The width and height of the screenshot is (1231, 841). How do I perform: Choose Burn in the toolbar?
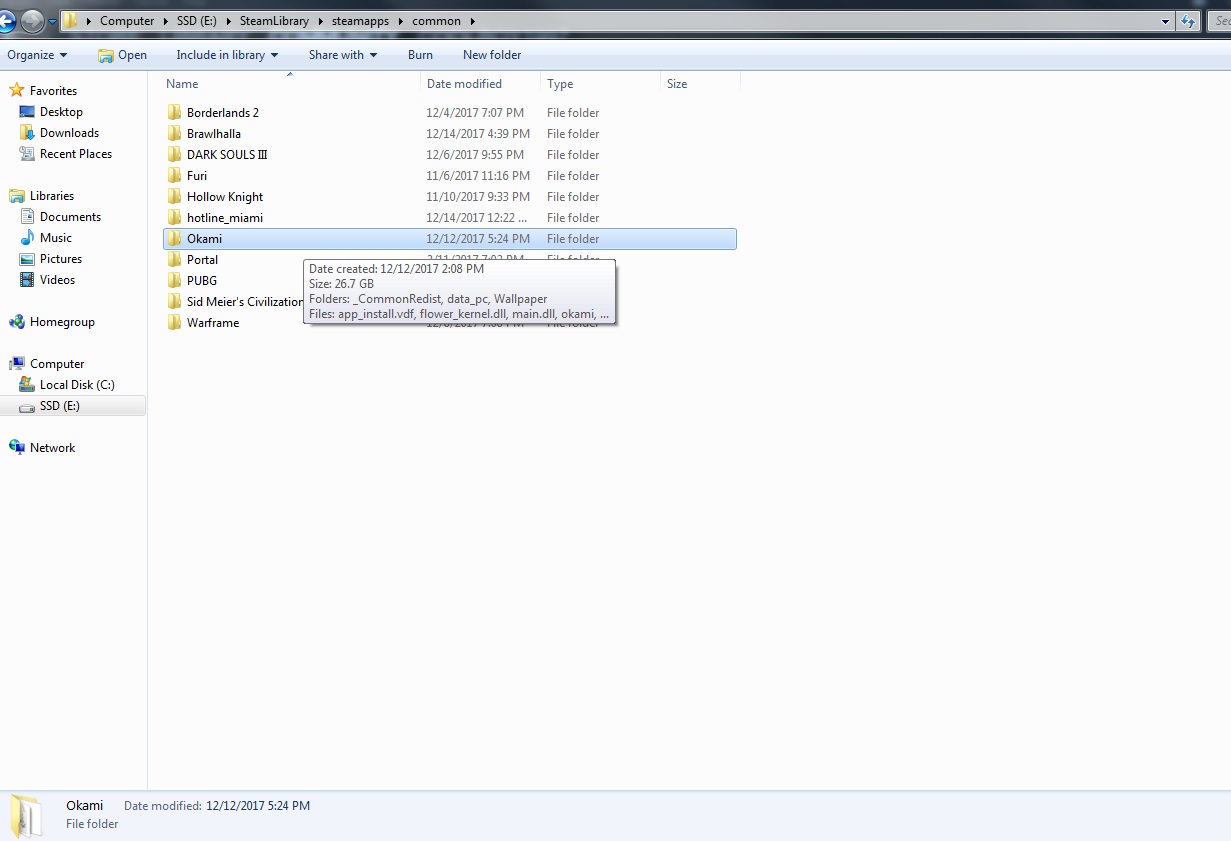420,55
